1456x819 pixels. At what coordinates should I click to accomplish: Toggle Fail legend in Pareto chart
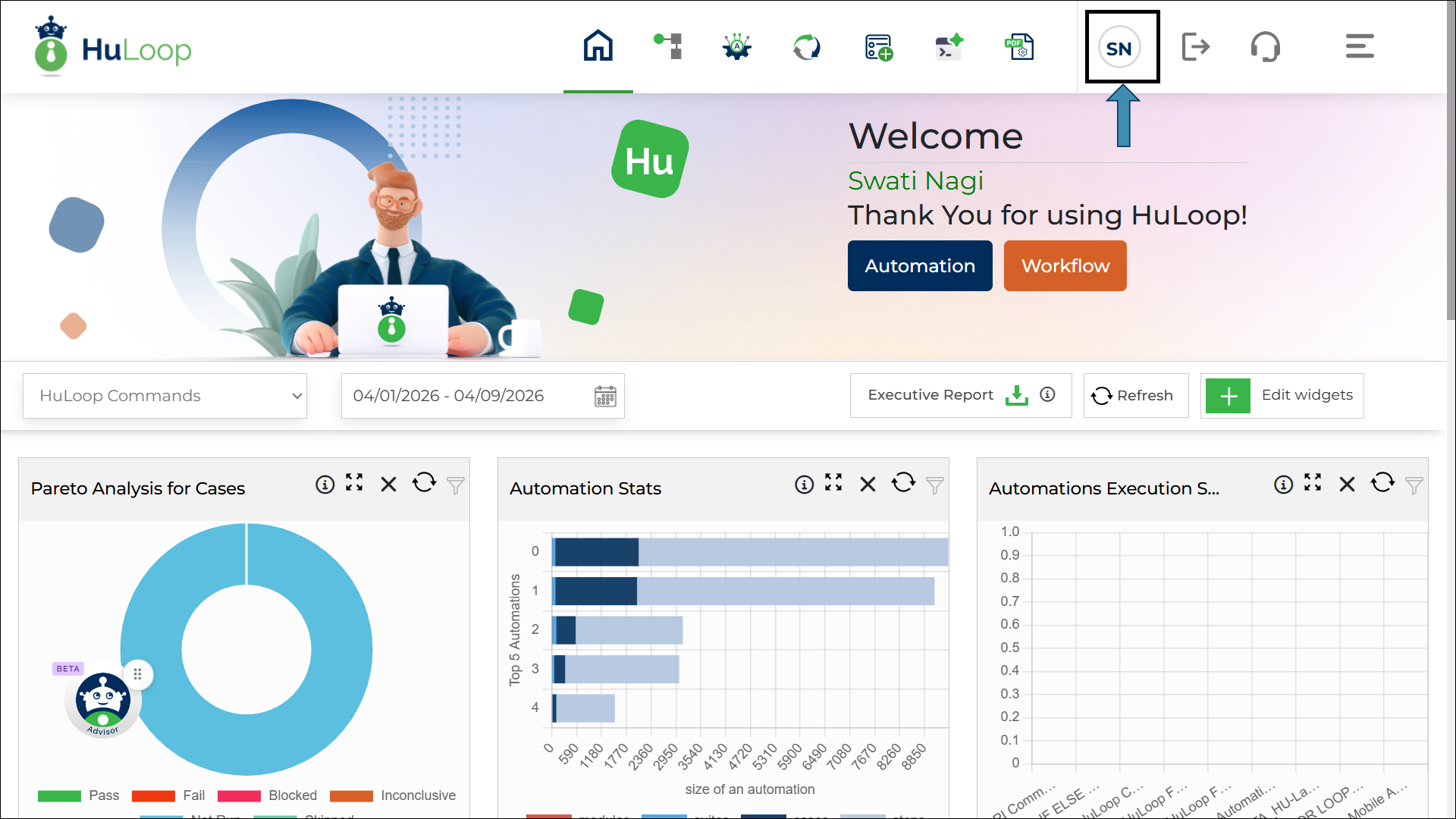[x=168, y=795]
